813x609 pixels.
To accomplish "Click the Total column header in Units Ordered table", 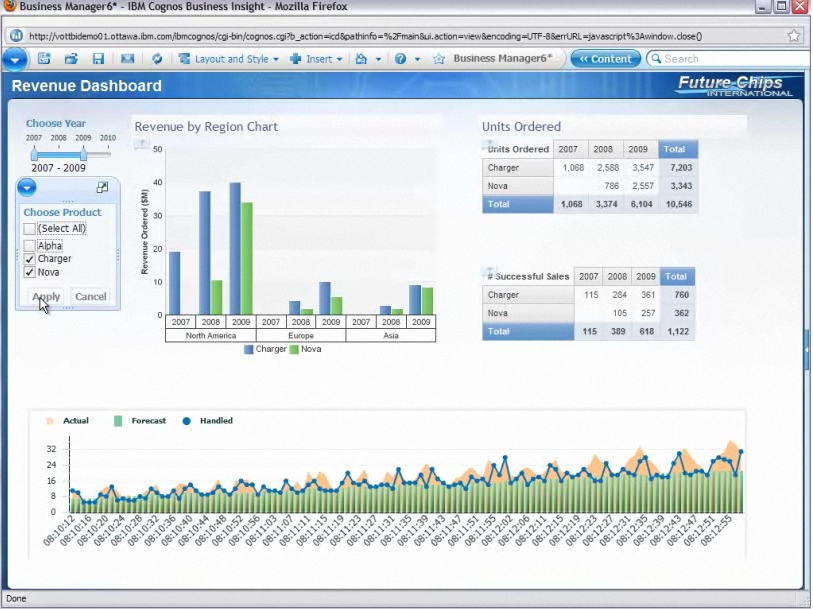I will [x=678, y=149].
